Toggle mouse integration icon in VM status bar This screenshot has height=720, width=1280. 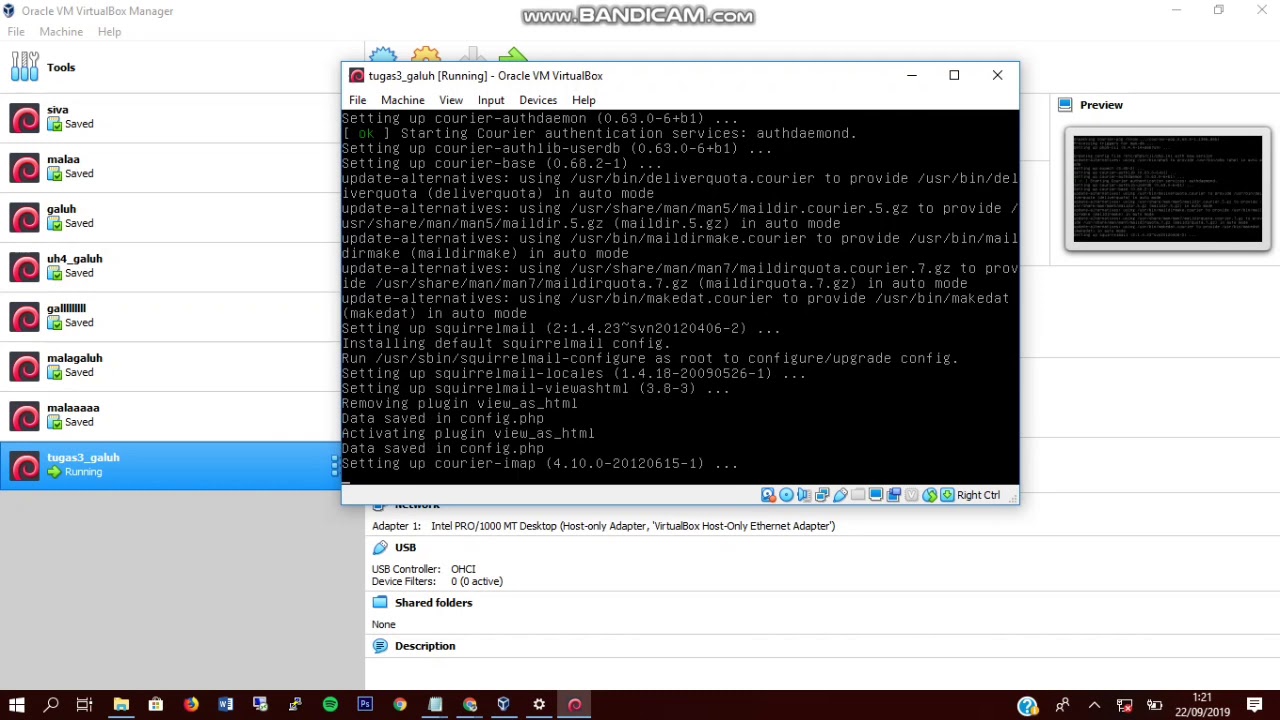(930, 495)
